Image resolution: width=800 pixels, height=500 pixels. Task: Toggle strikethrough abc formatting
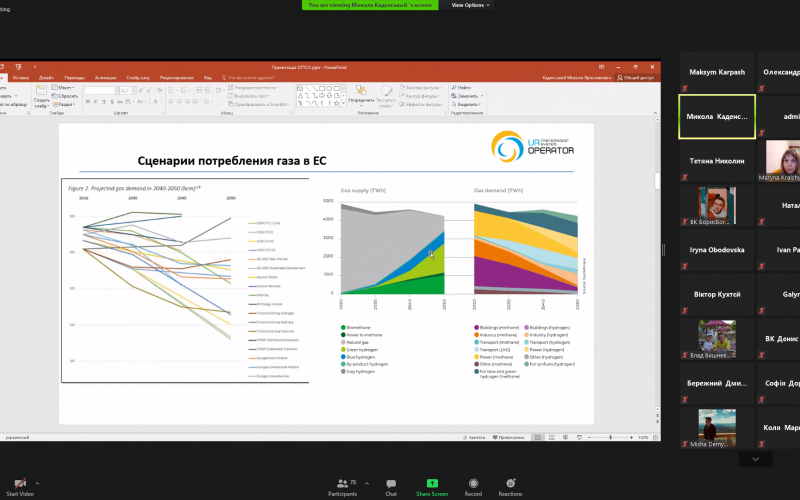click(x=120, y=102)
